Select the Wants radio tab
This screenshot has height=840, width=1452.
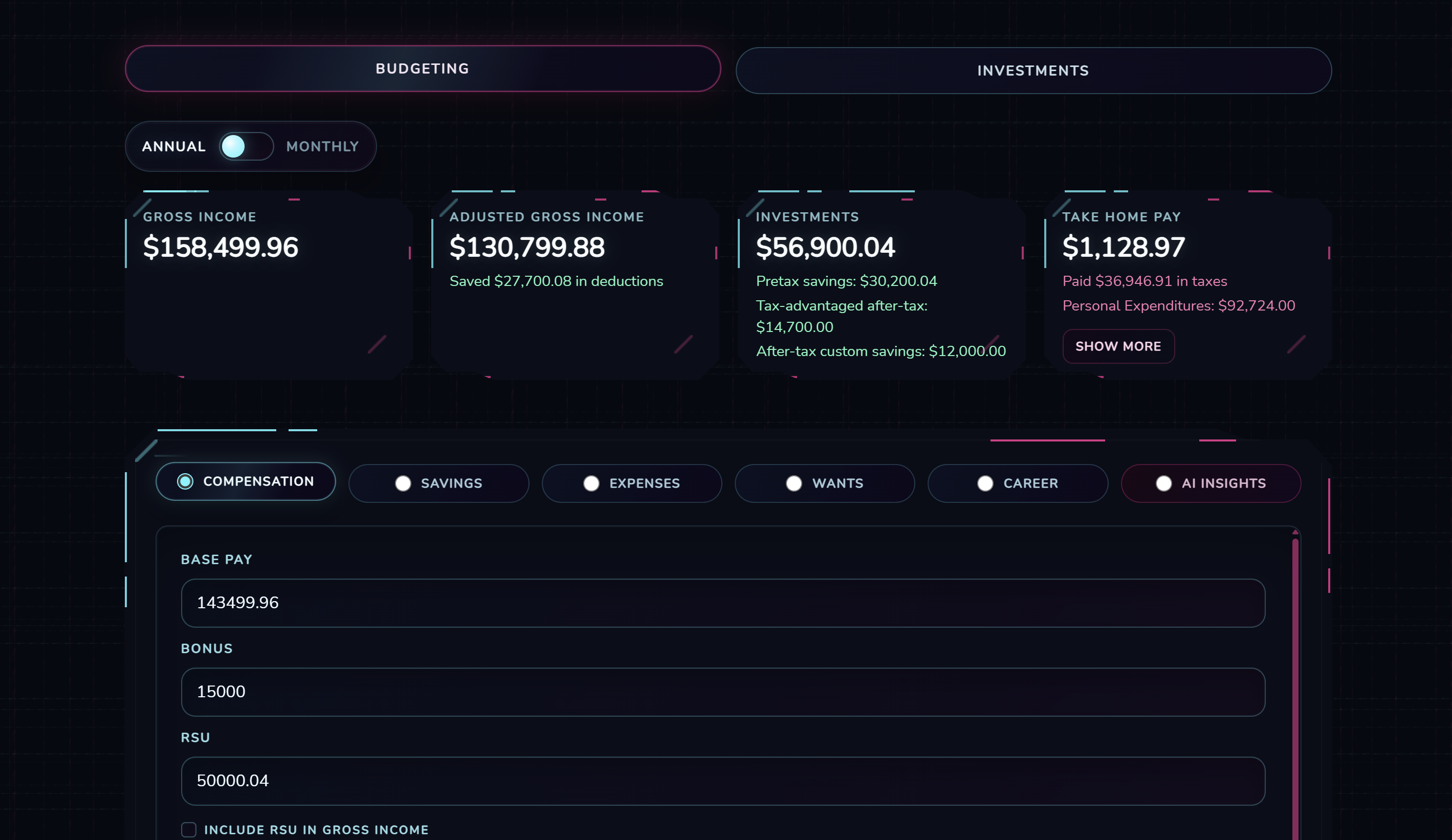pos(825,483)
